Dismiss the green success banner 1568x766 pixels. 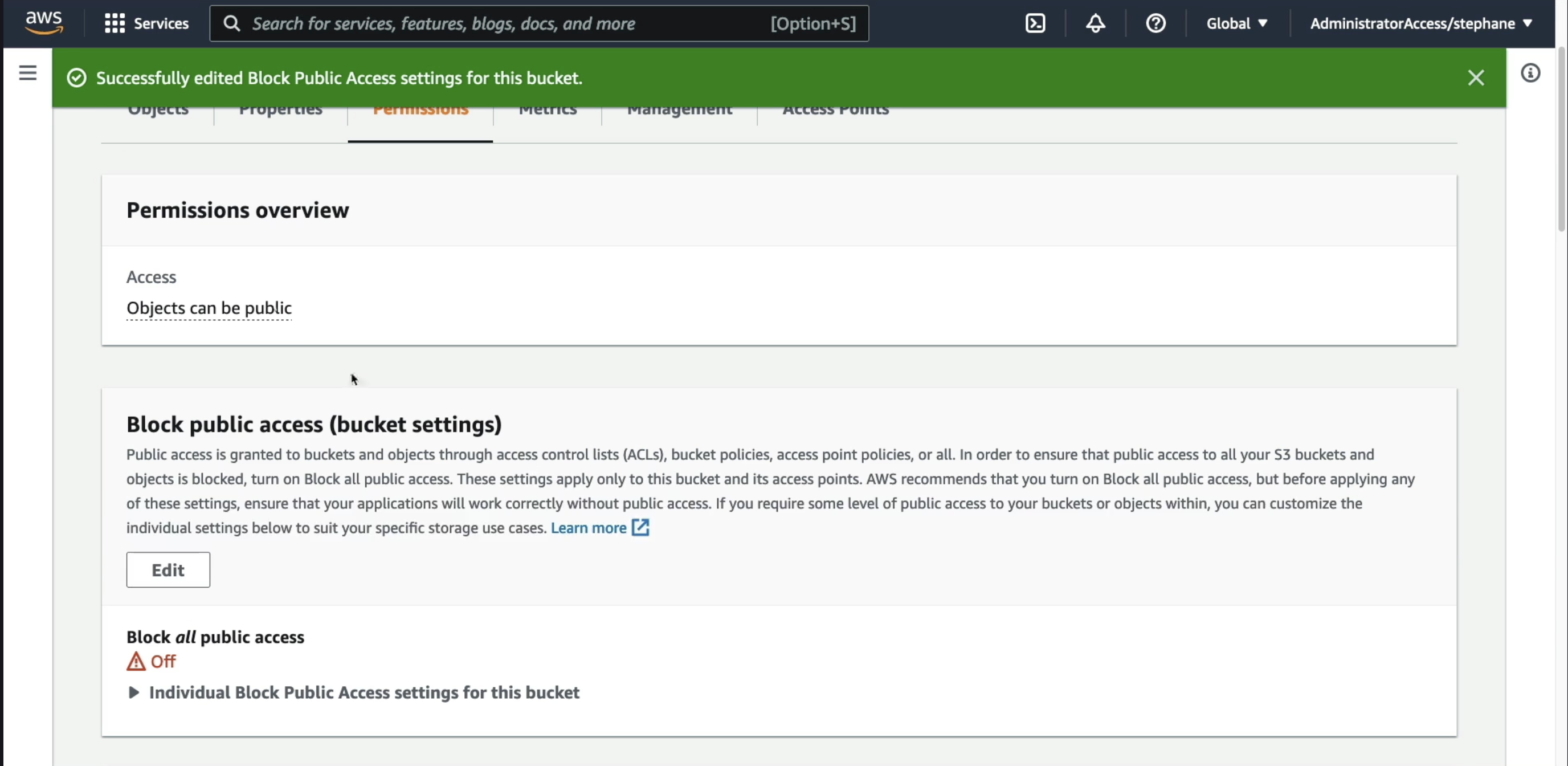coord(1476,78)
